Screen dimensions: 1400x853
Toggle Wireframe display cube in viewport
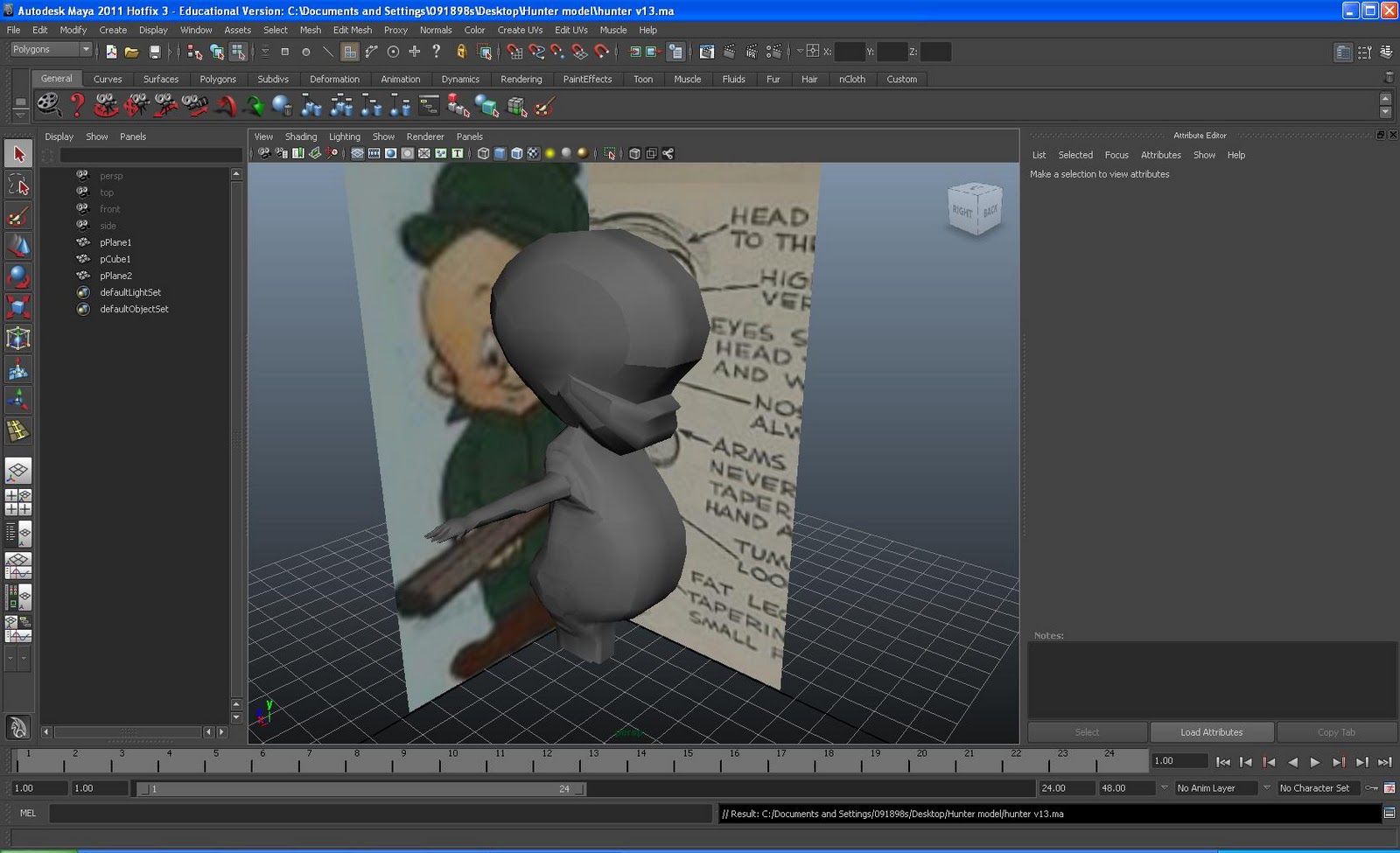(x=483, y=153)
